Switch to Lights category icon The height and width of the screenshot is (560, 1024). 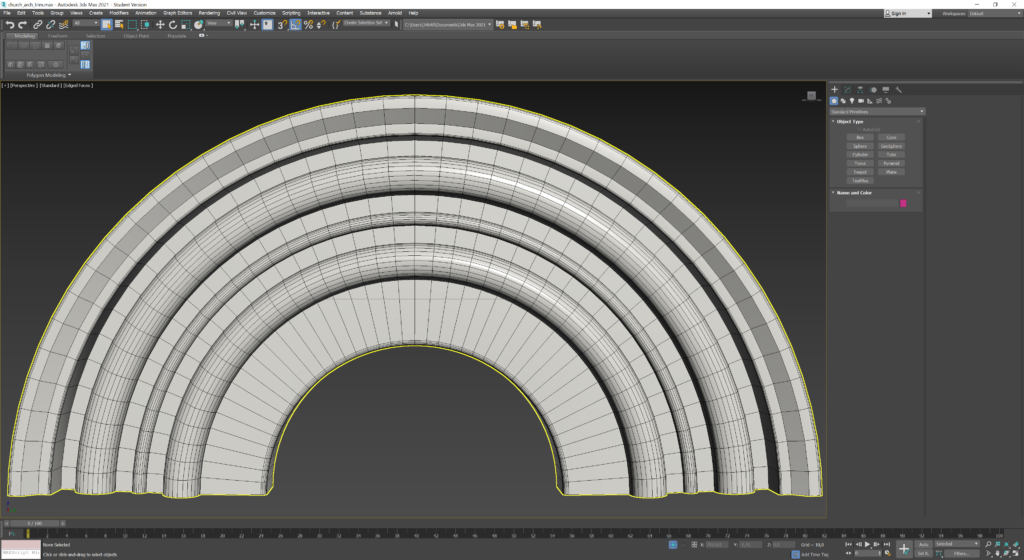click(x=851, y=101)
